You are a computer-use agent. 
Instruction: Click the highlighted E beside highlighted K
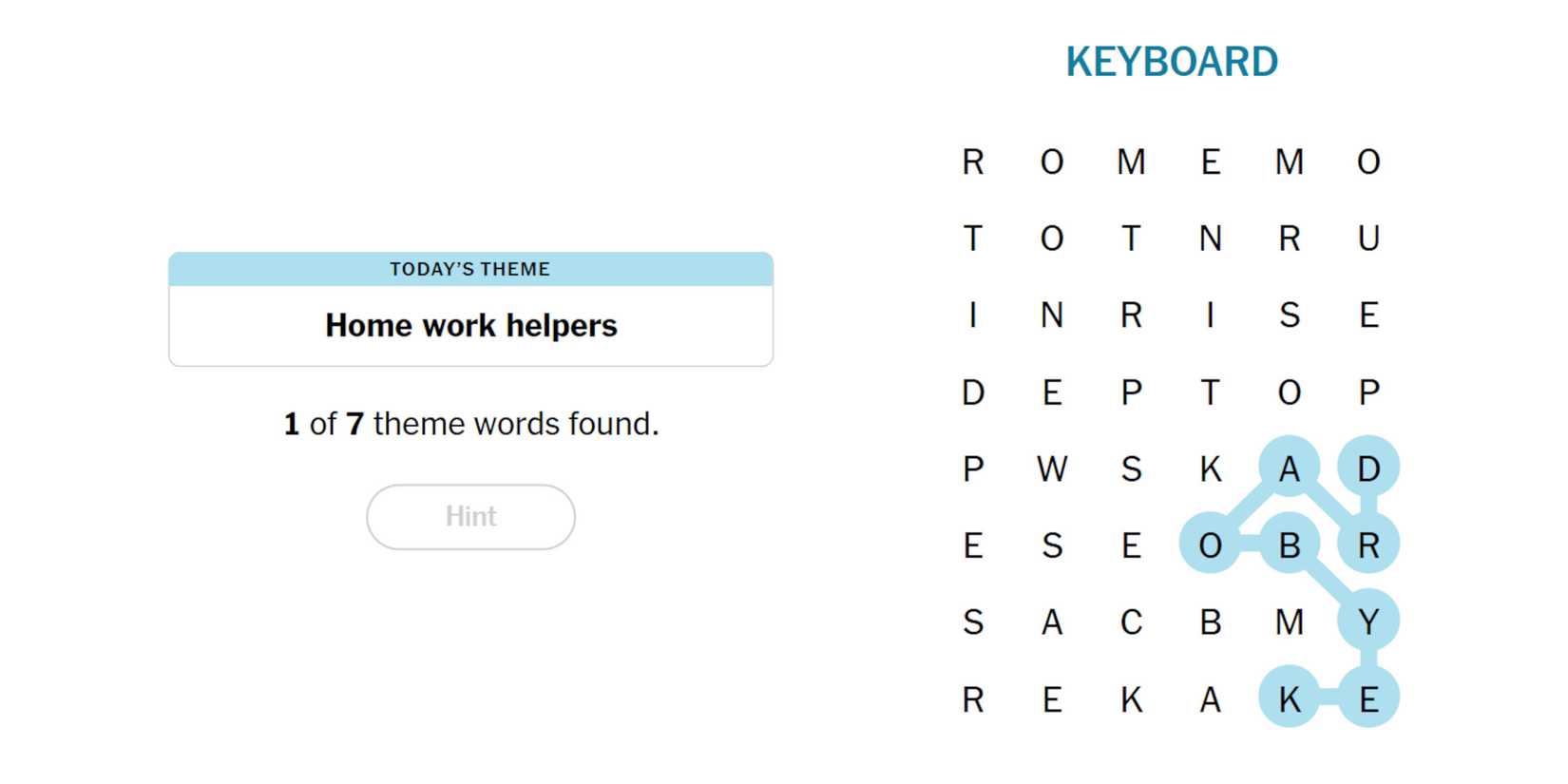(x=1367, y=699)
